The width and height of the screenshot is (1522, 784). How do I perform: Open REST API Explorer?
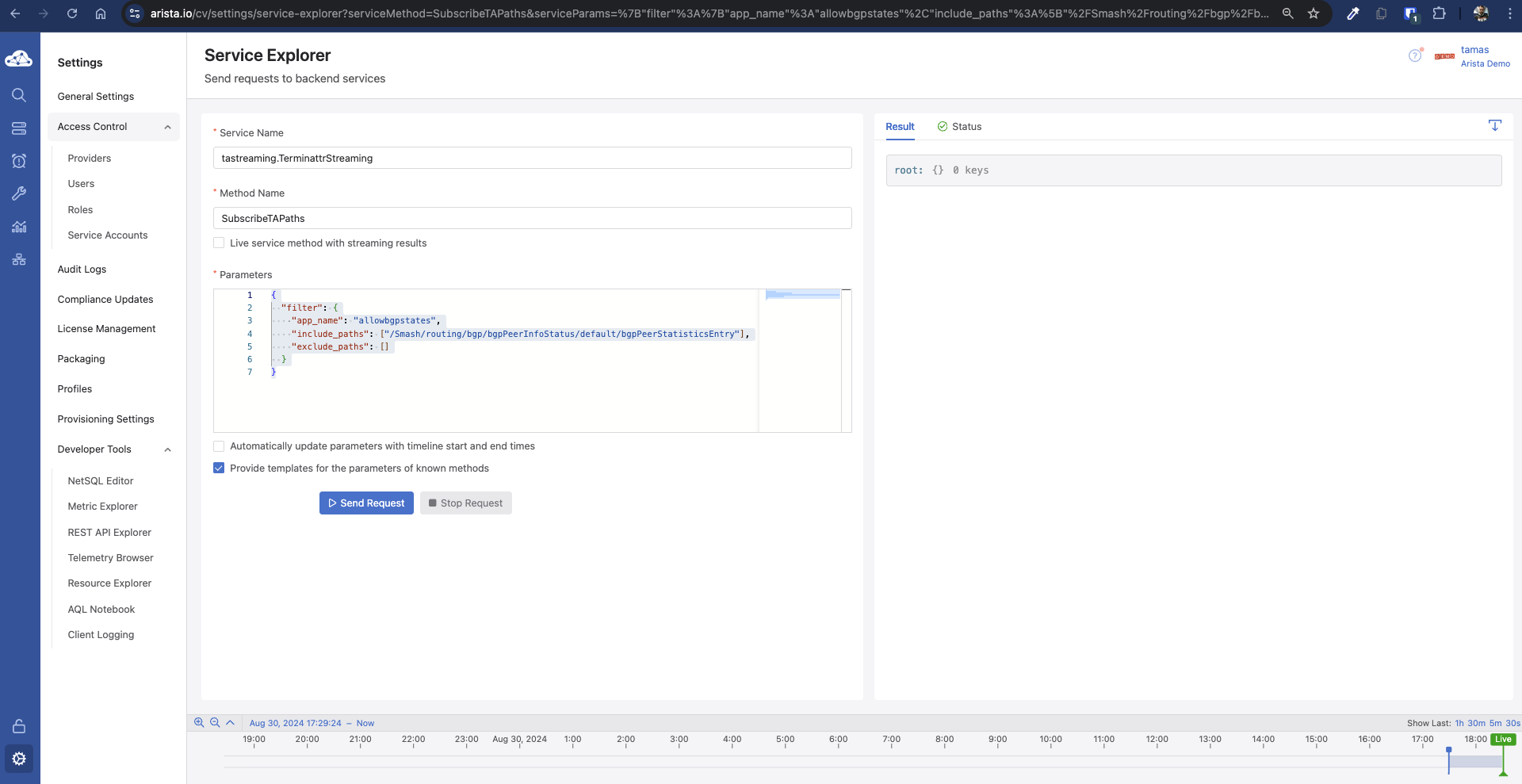109,533
